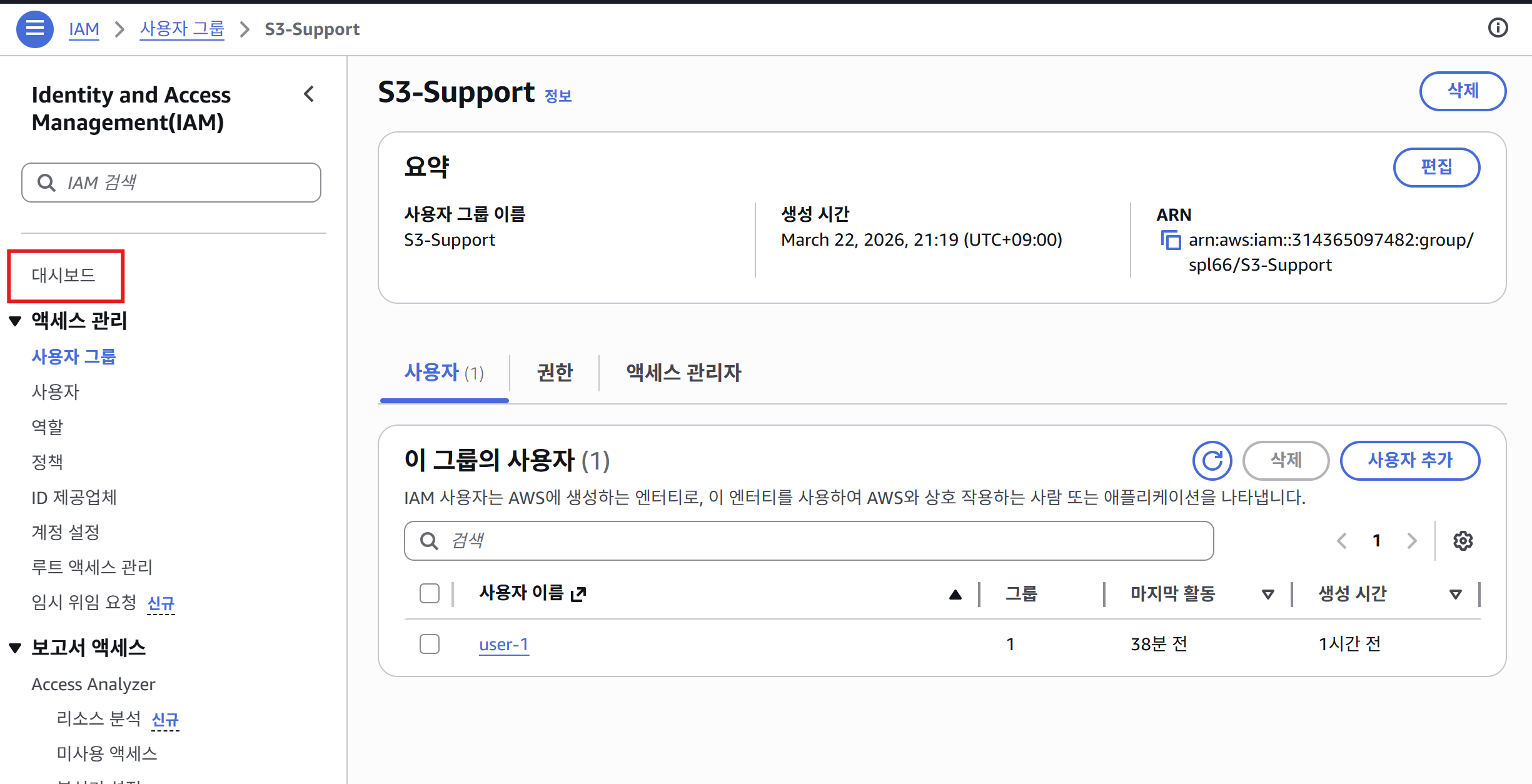Sort users by the ascending triangle icon

click(x=955, y=594)
